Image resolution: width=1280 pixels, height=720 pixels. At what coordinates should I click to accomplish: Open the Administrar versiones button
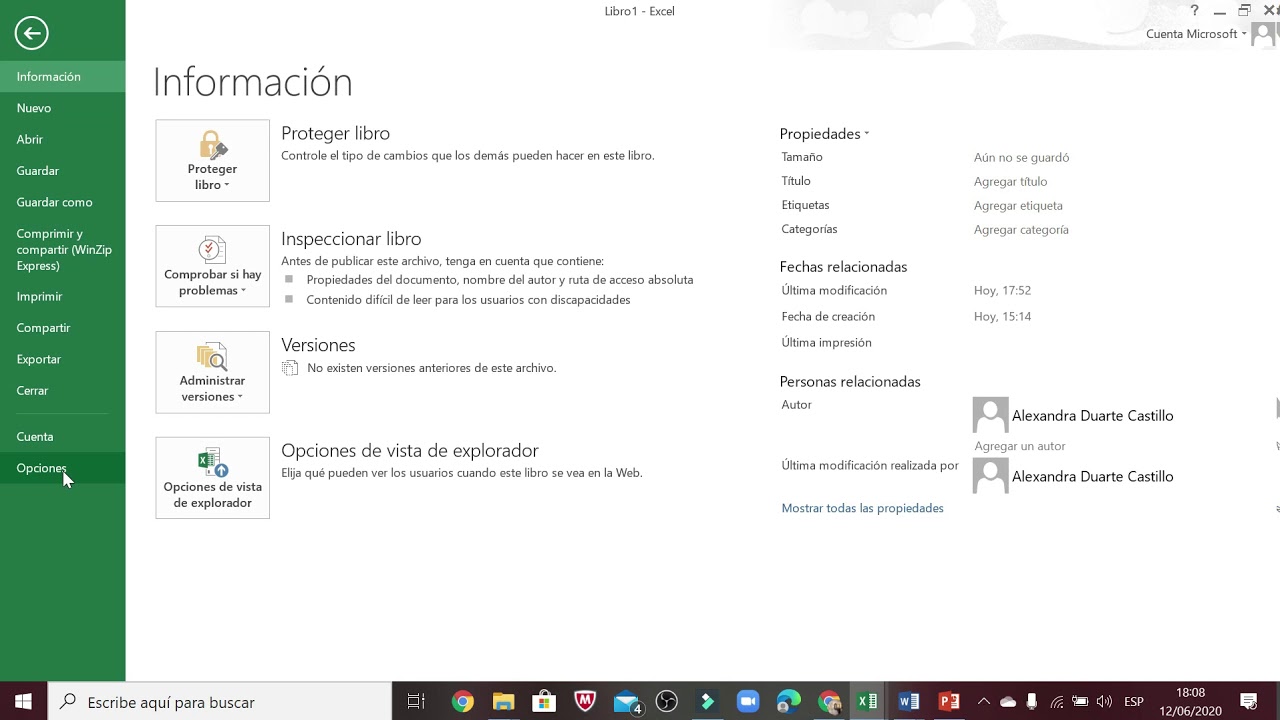point(212,372)
